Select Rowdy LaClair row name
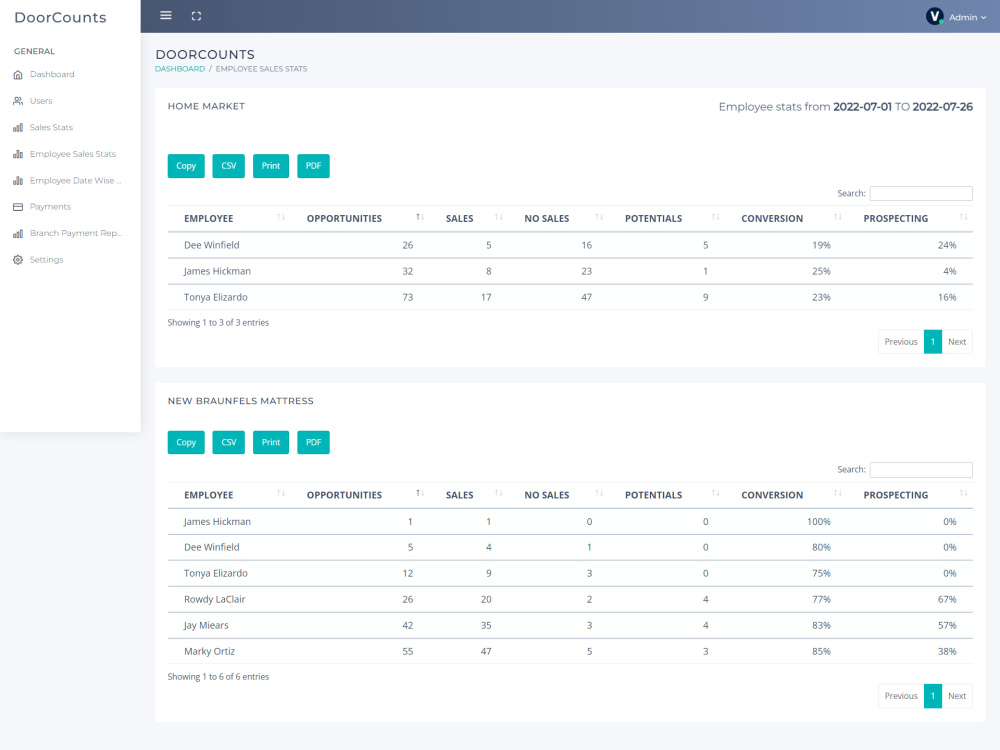 point(214,599)
